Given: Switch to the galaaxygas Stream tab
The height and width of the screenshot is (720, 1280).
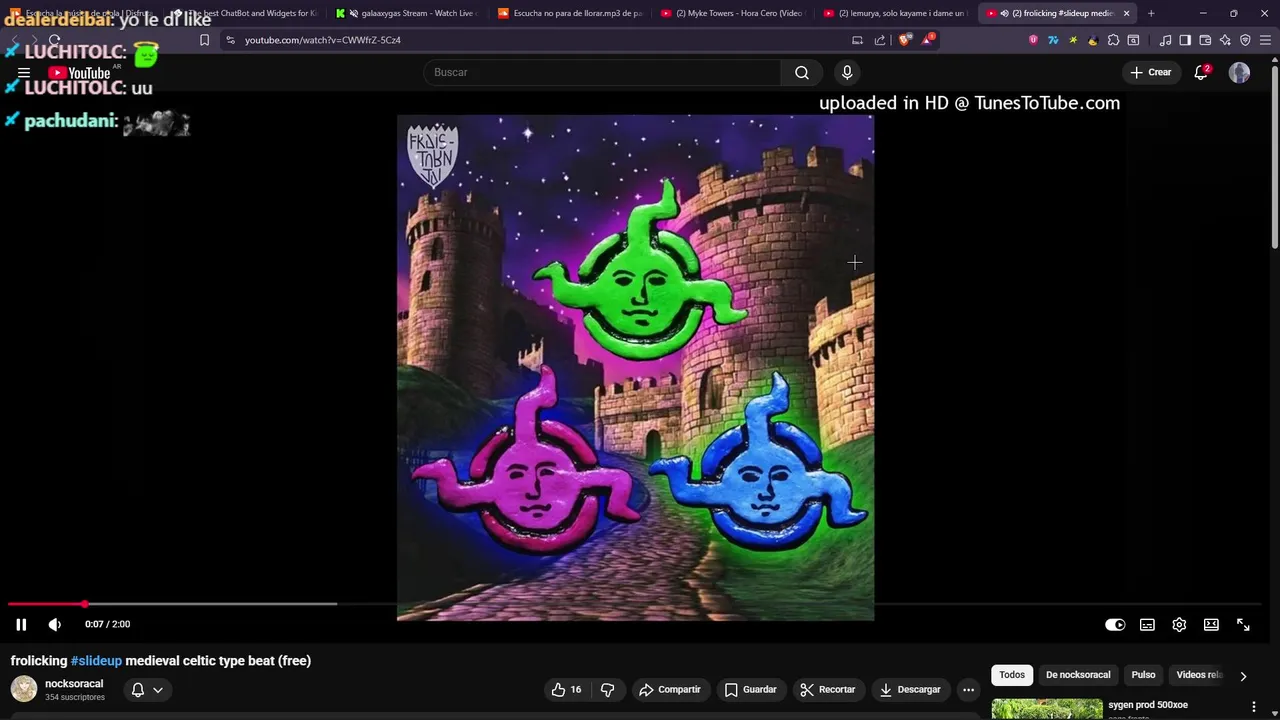Looking at the screenshot, I should 408,13.
